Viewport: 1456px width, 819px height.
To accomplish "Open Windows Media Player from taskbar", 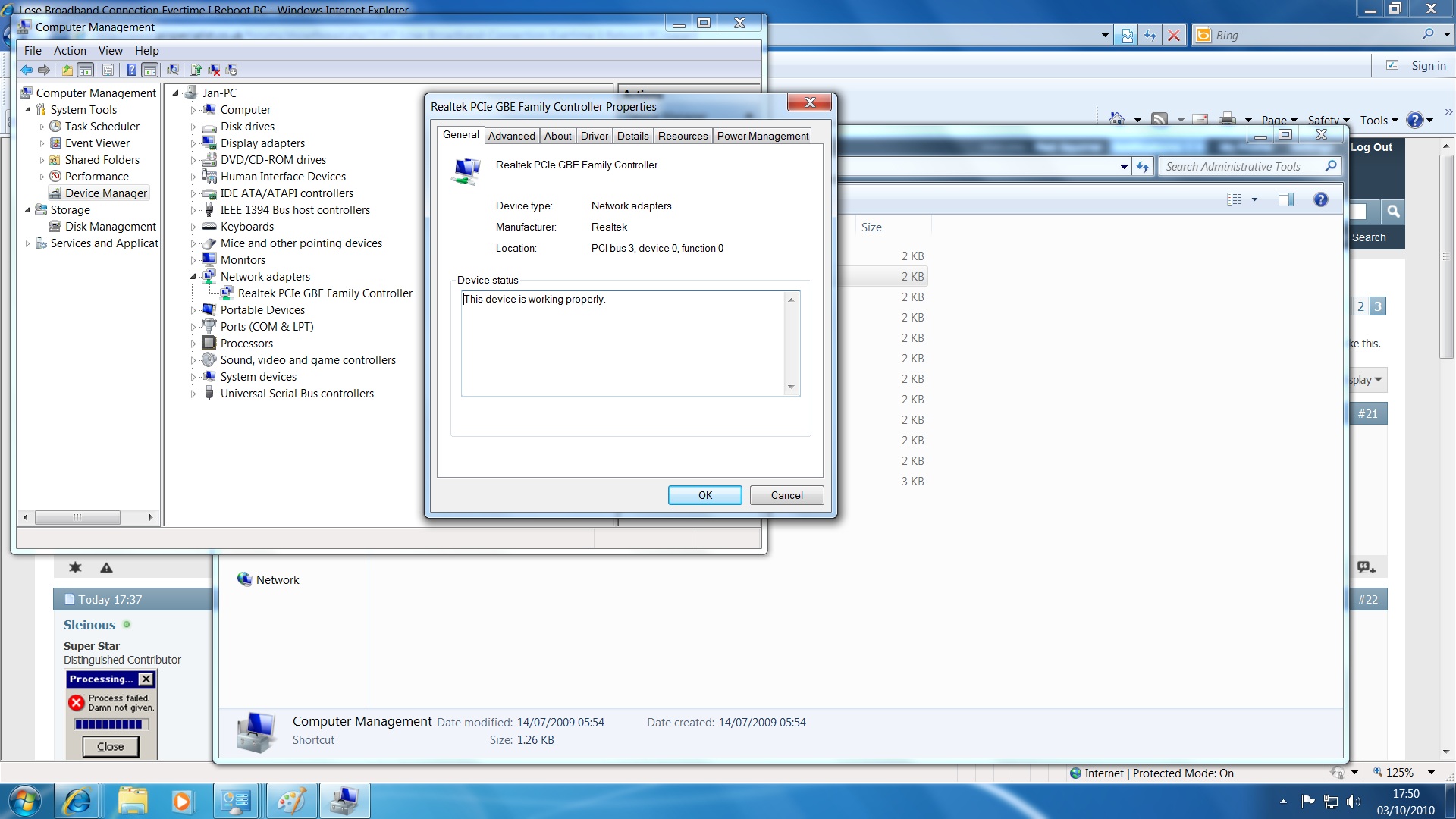I will point(182,802).
